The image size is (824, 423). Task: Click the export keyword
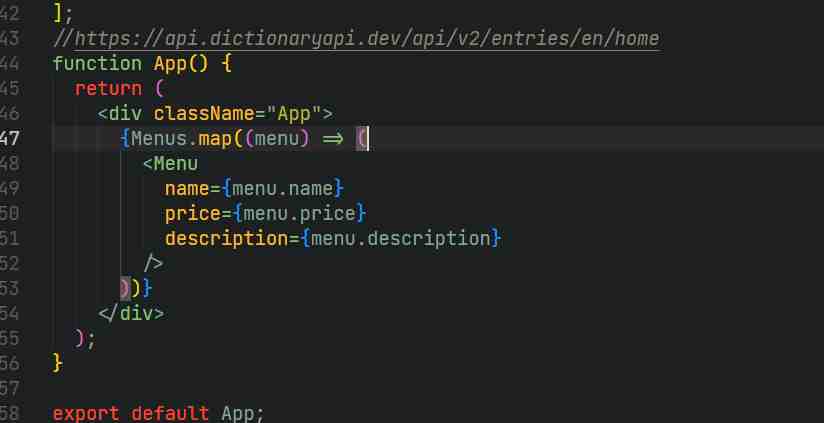tap(86, 414)
